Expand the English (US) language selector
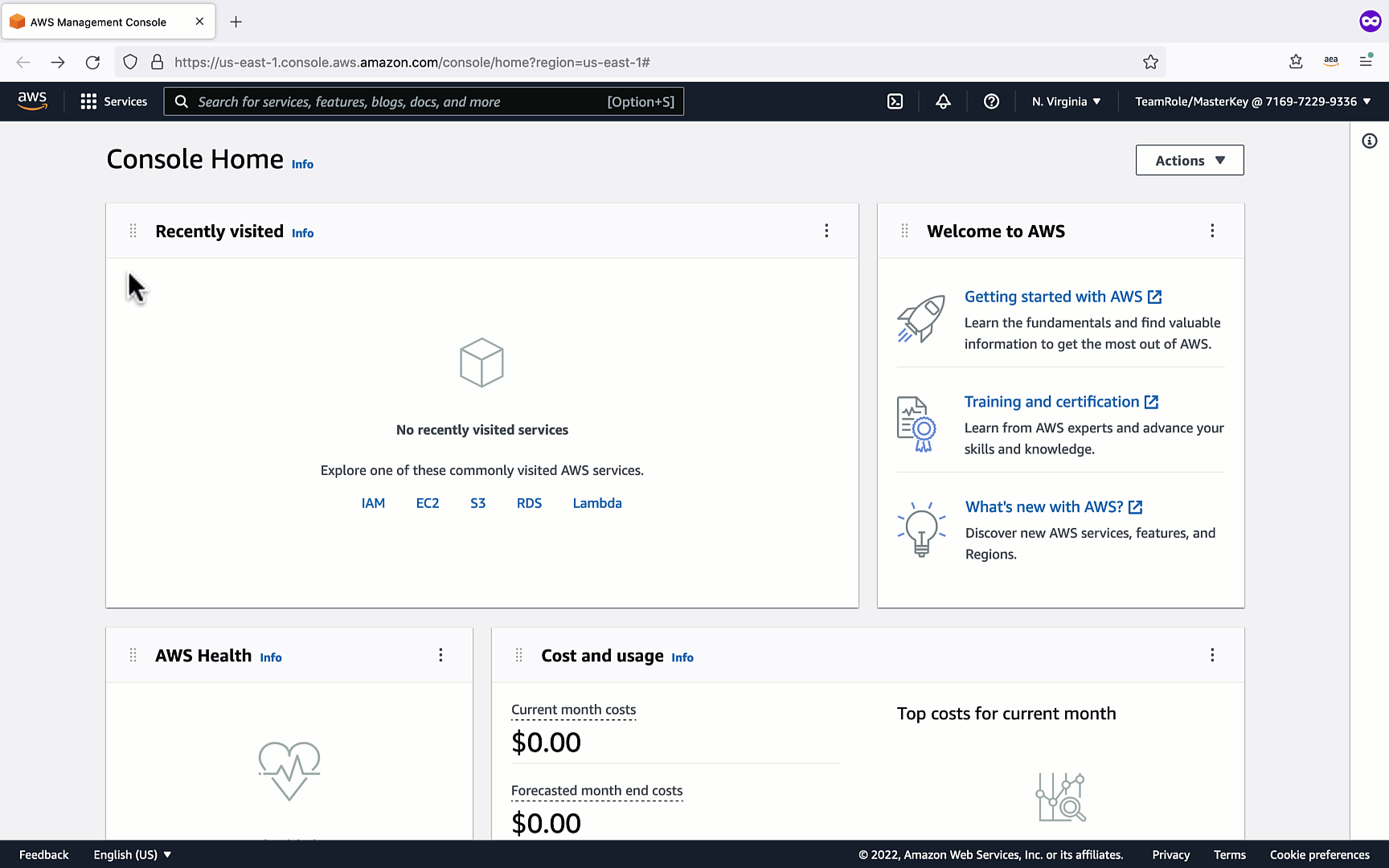 coord(133,854)
